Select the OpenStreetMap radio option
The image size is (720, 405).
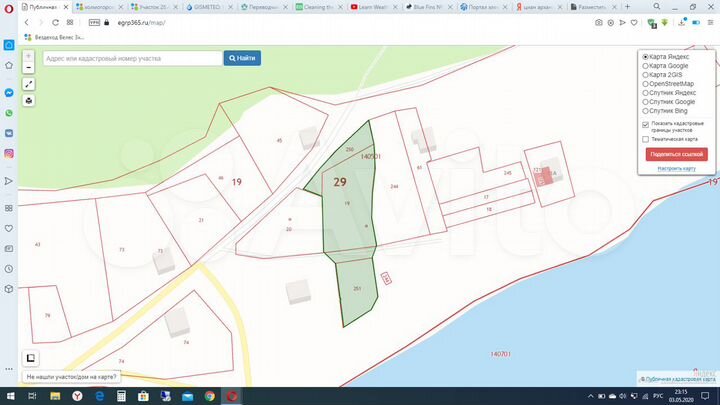pyautogui.click(x=645, y=84)
